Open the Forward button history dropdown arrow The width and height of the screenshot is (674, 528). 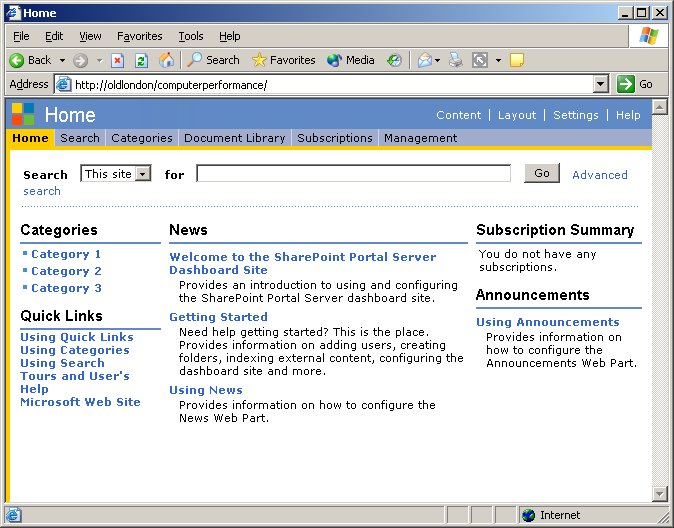point(99,61)
